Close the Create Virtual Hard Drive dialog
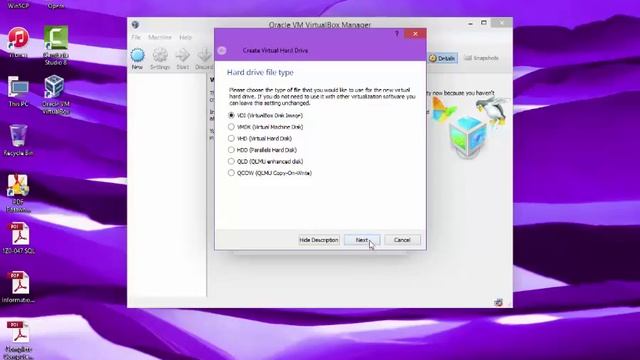 point(415,34)
